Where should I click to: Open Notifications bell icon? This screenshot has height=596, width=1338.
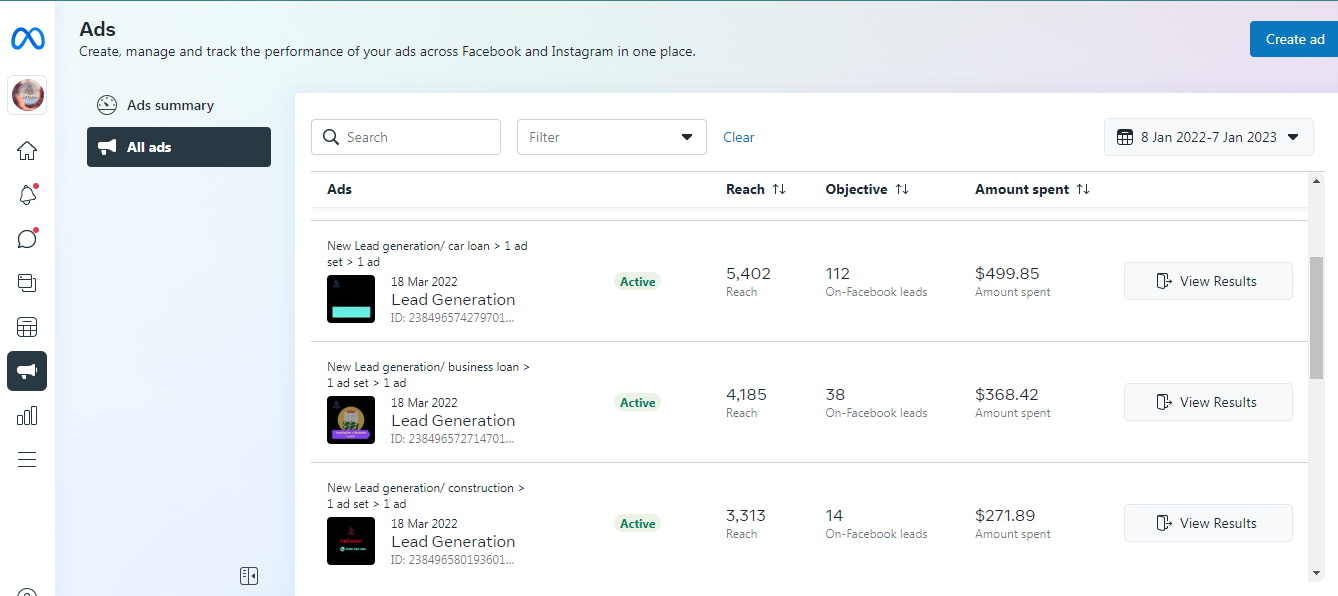point(27,195)
